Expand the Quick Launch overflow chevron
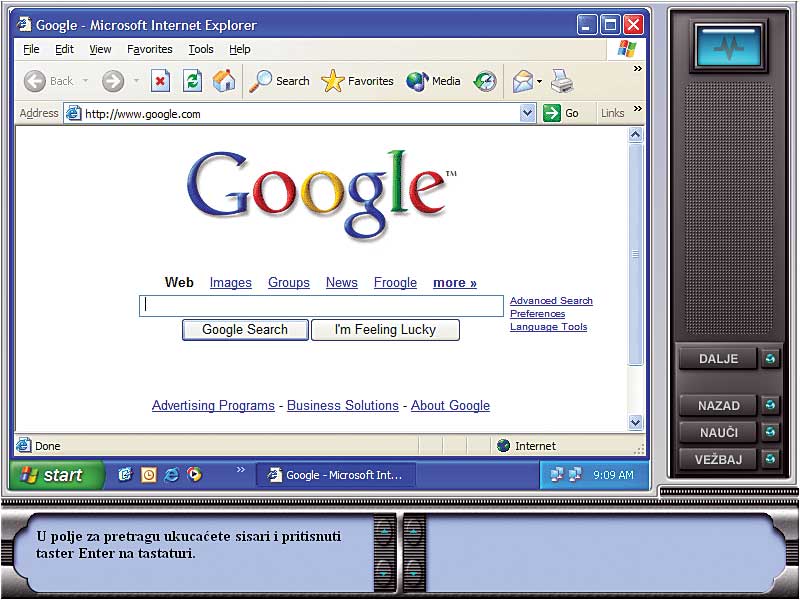Image resolution: width=800 pixels, height=600 pixels. pyautogui.click(x=240, y=469)
